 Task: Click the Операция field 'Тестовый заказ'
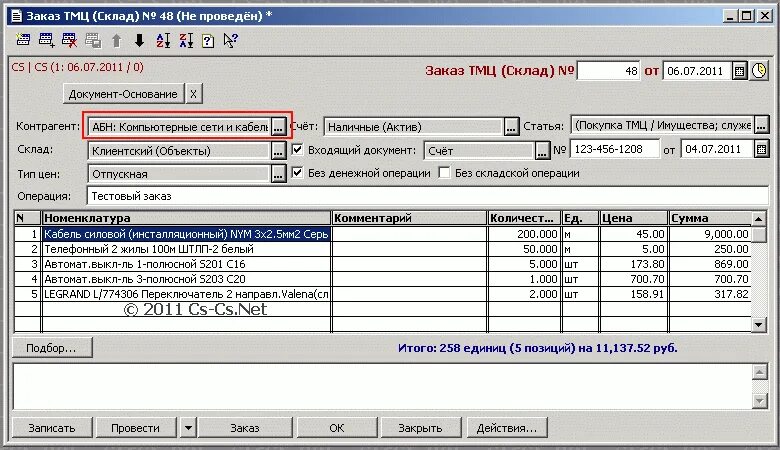pyautogui.click(x=428, y=196)
